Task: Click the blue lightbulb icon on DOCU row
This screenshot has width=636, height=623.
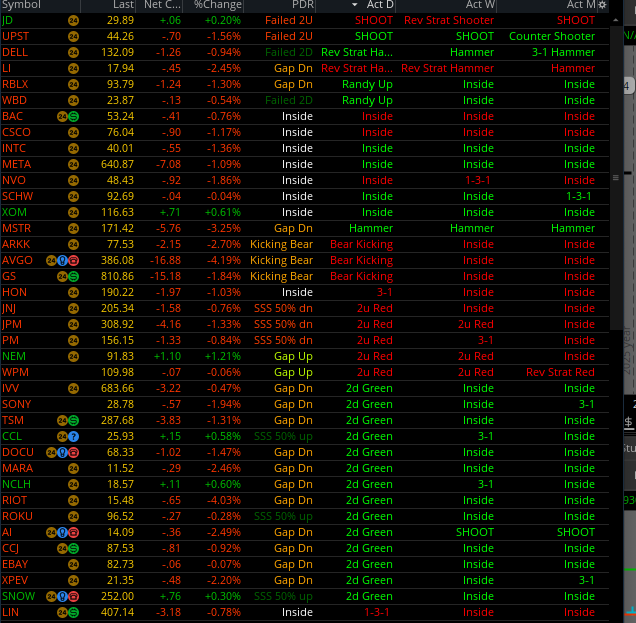Action: pos(62,453)
